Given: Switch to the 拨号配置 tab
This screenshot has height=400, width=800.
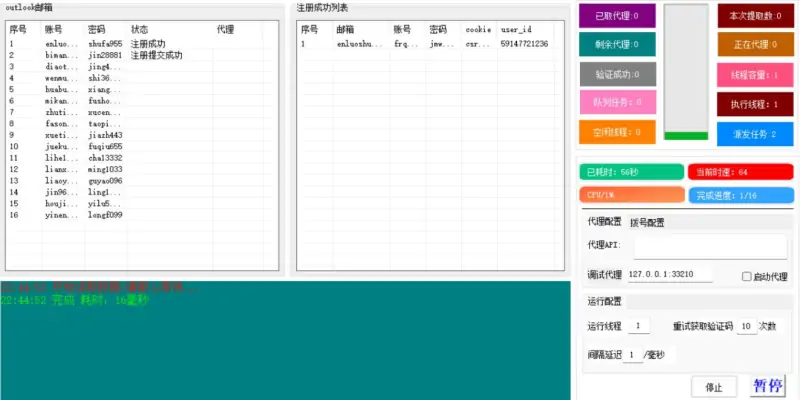Looking at the screenshot, I should click(x=647, y=222).
